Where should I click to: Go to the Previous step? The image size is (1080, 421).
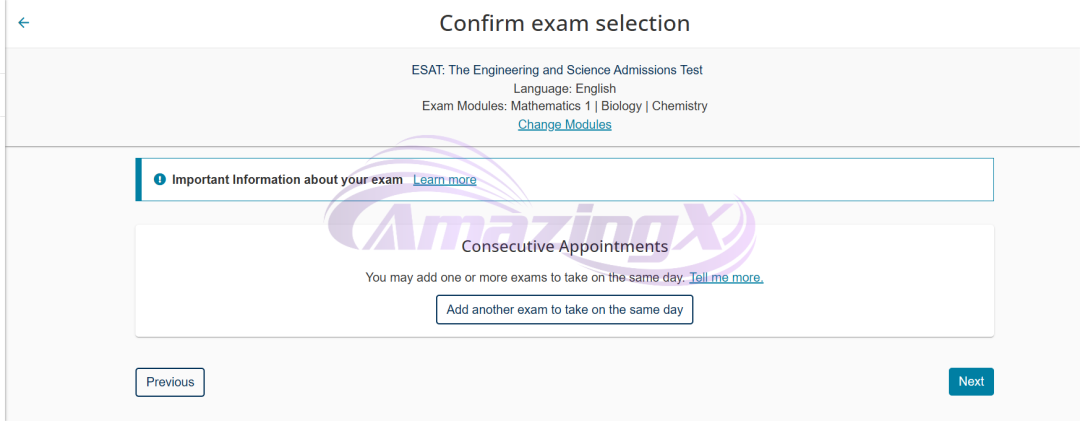tap(170, 382)
